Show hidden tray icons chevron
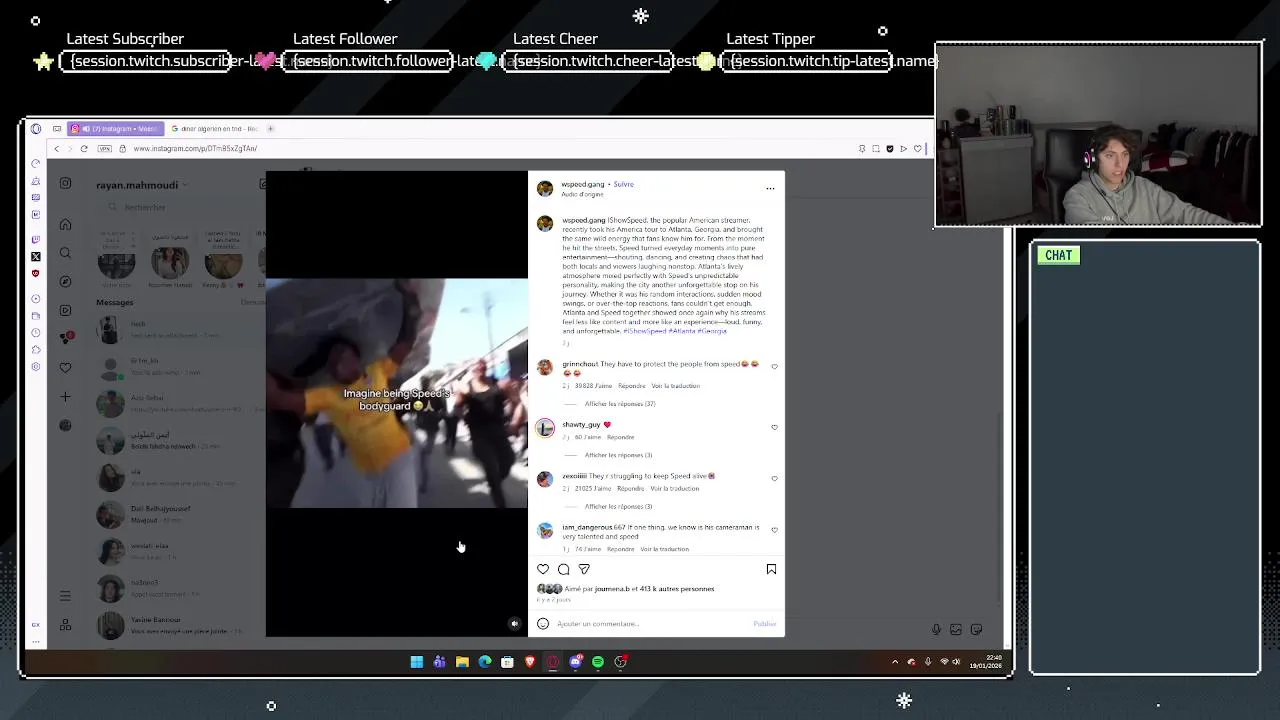Viewport: 1280px width, 720px height. click(895, 662)
